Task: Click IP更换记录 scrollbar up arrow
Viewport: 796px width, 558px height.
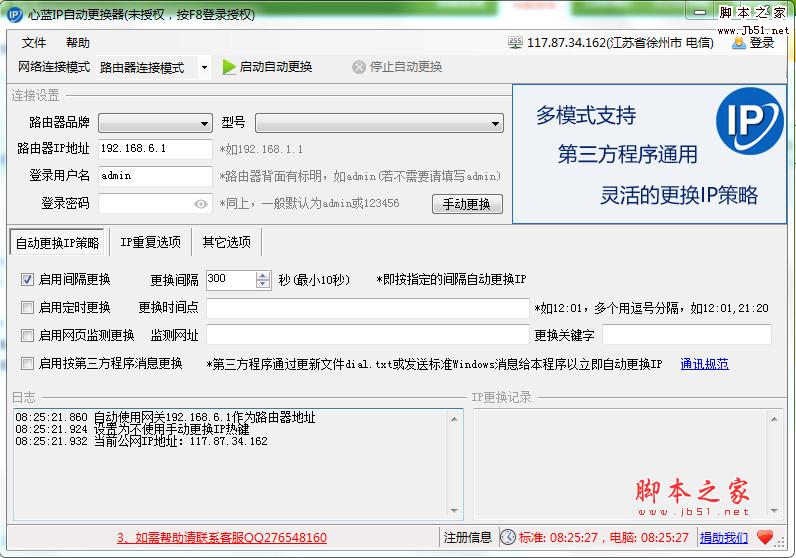Action: pyautogui.click(x=774, y=419)
